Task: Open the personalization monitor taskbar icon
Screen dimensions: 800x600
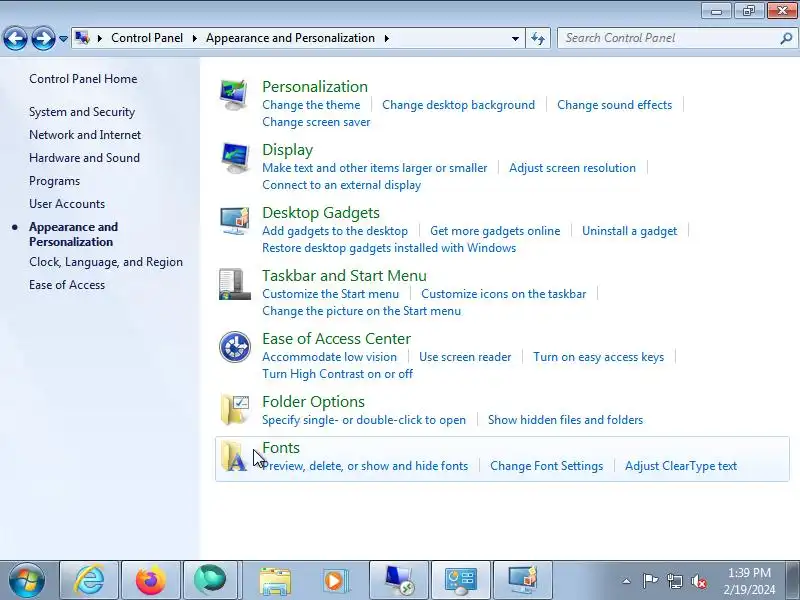Action: point(522,580)
